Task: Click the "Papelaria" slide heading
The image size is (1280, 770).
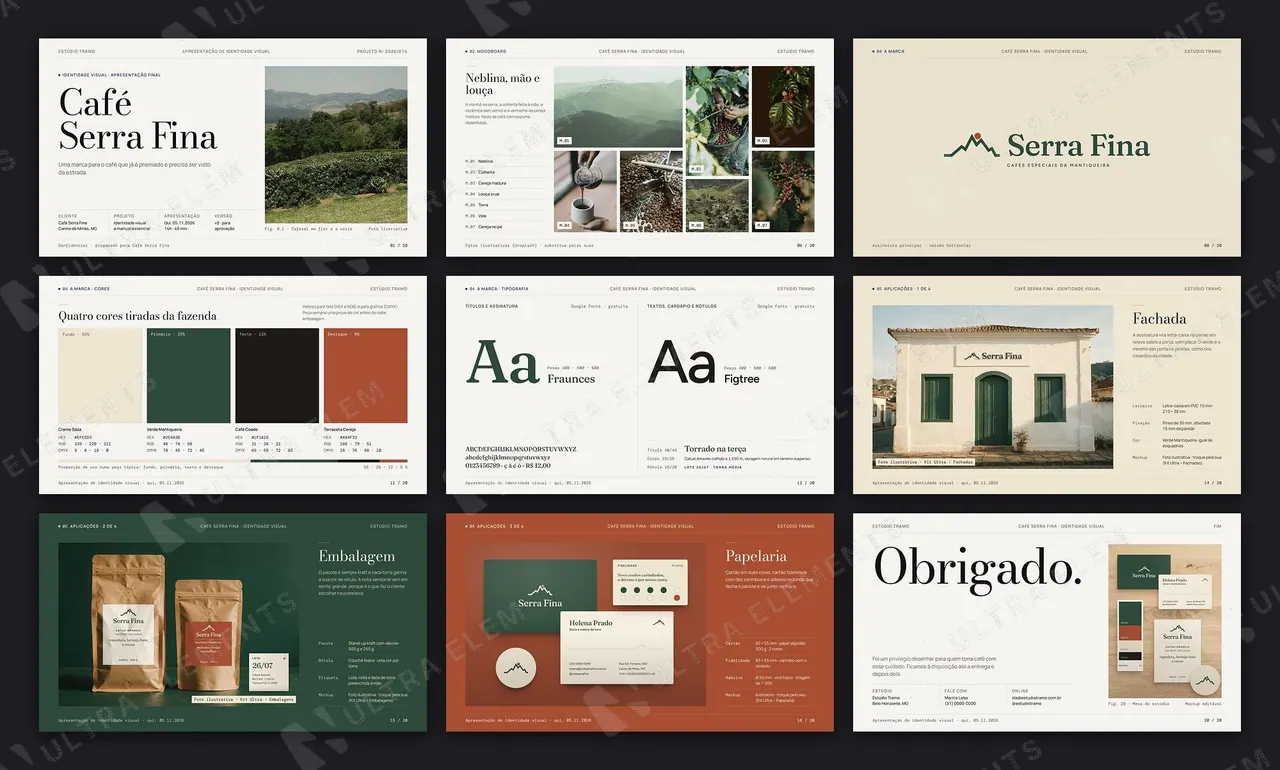Action: (756, 556)
